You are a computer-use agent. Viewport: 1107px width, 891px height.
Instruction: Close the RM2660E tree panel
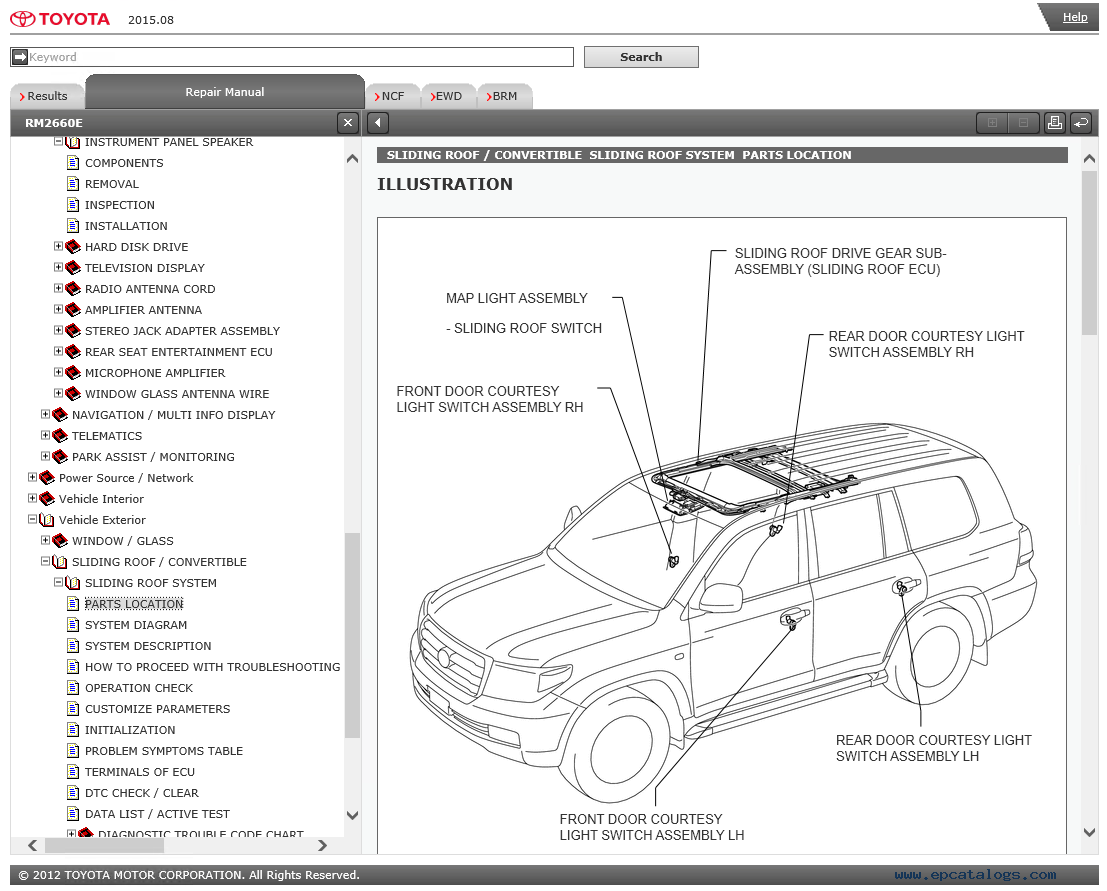[347, 123]
